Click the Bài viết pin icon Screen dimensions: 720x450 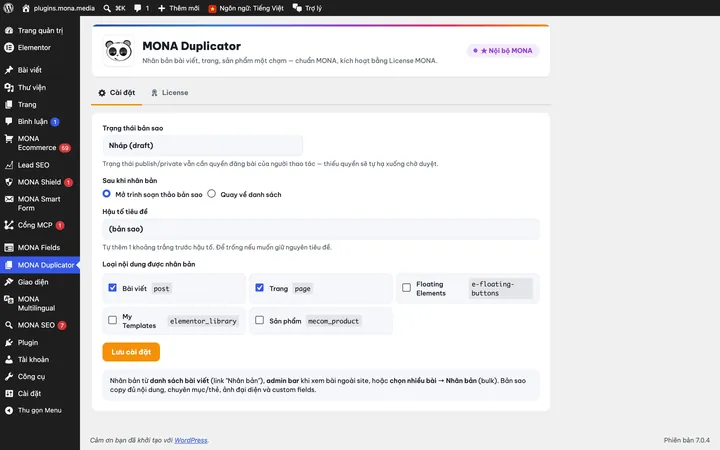(9, 70)
